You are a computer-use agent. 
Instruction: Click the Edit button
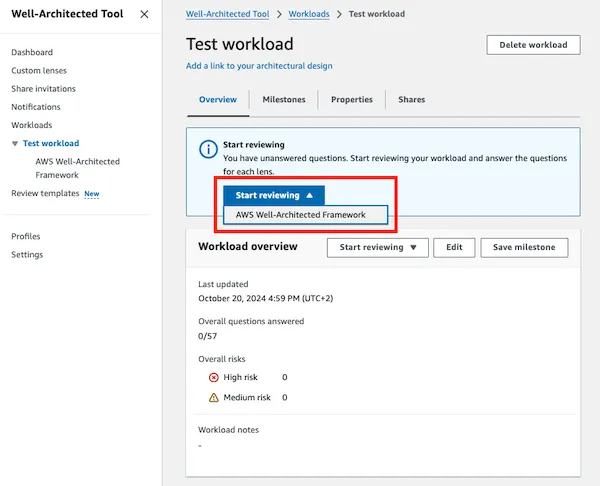(x=454, y=248)
